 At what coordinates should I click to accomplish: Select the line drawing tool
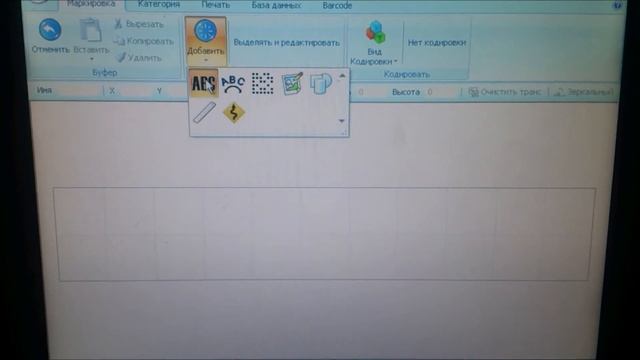[204, 113]
